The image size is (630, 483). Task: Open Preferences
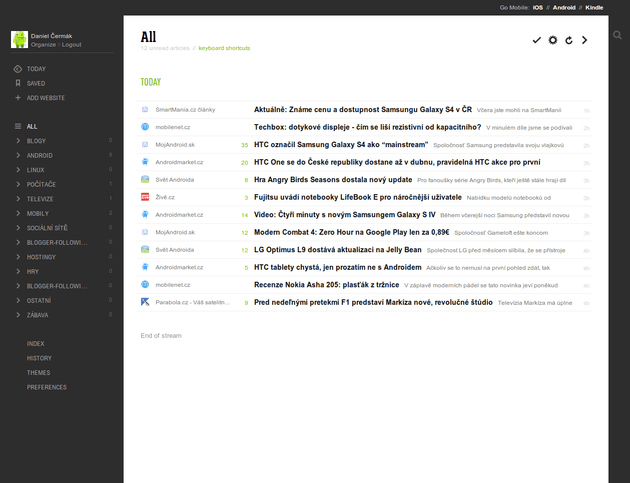47,387
